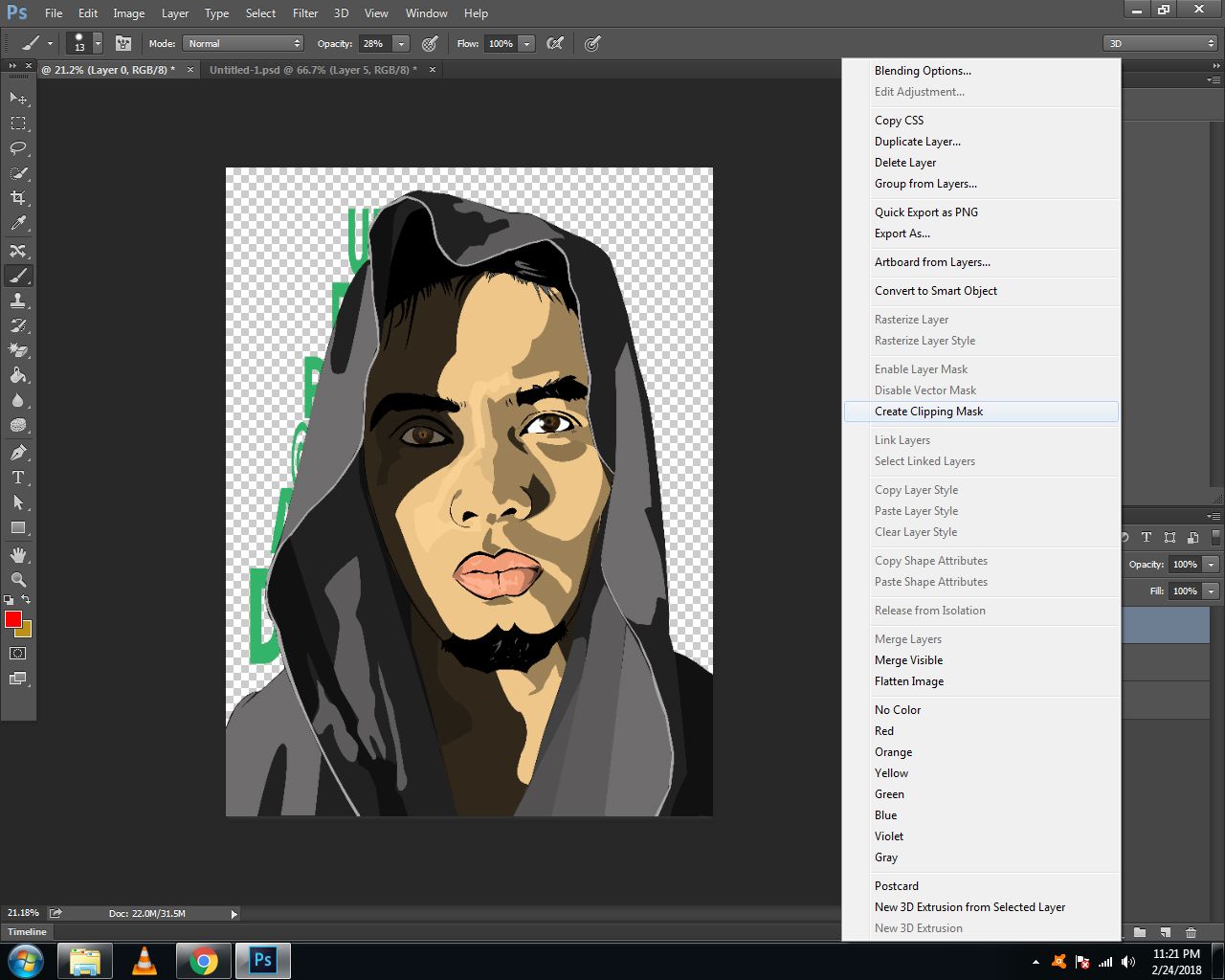Expand the layer Fill dropdown arrow

[1211, 591]
